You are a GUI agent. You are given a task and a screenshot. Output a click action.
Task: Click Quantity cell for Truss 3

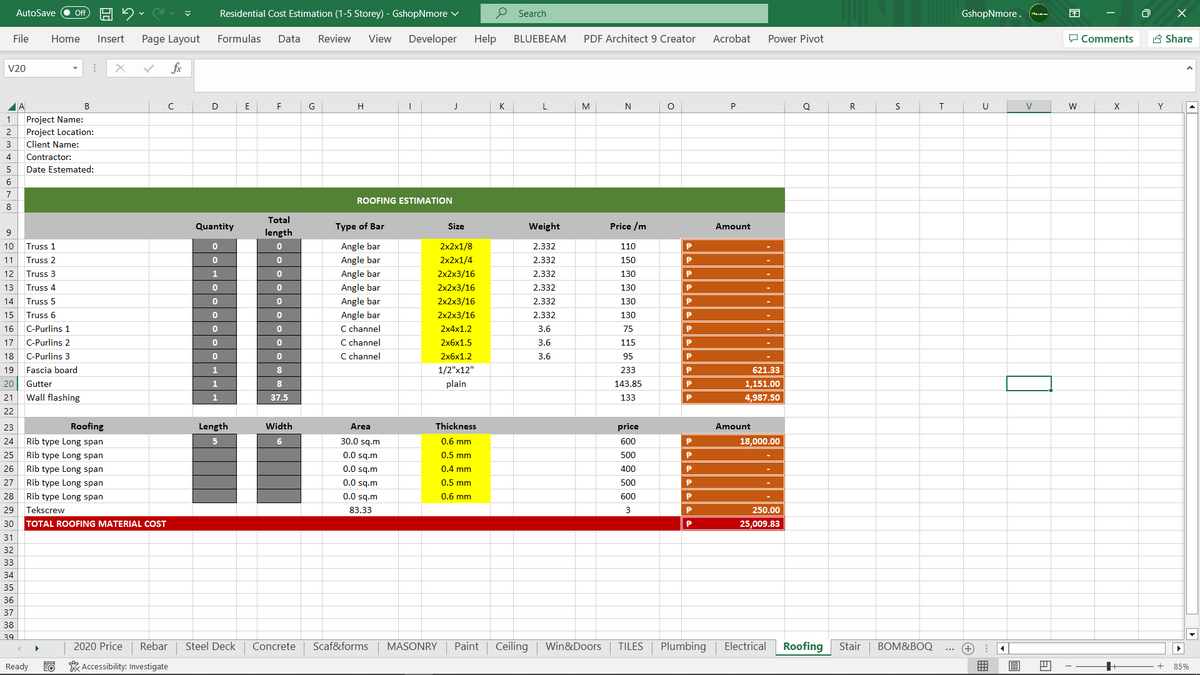click(x=215, y=273)
